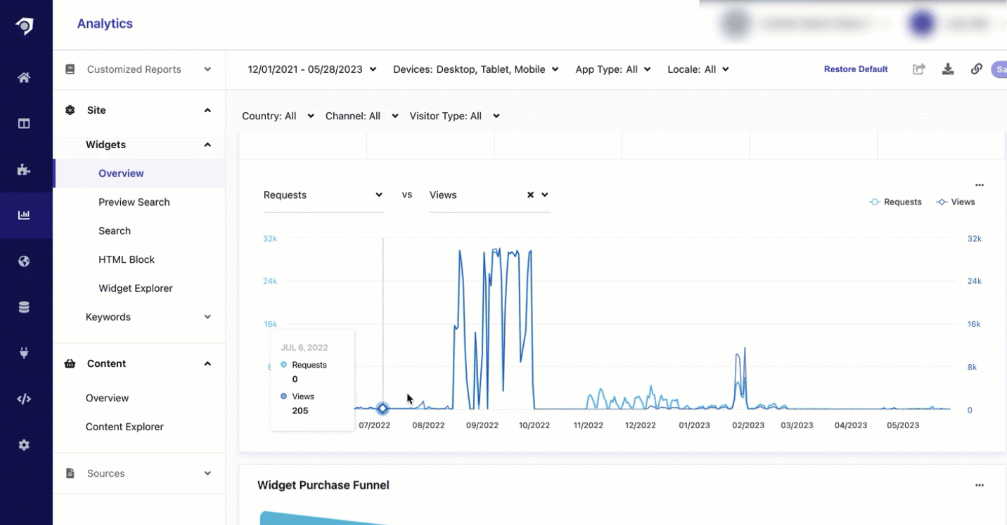
Task: Click the Sources document icon
Action: (70, 473)
